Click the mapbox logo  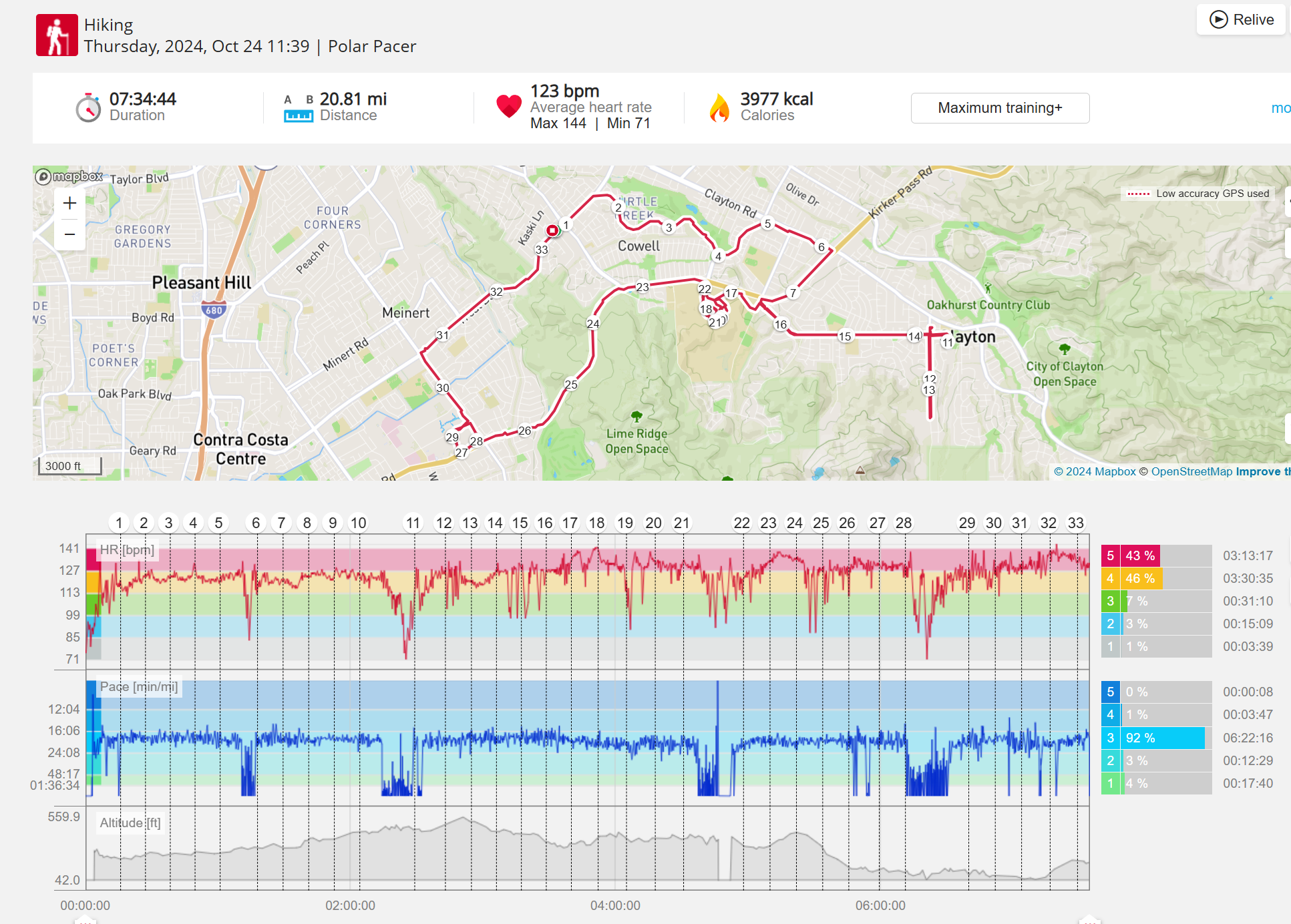(69, 177)
